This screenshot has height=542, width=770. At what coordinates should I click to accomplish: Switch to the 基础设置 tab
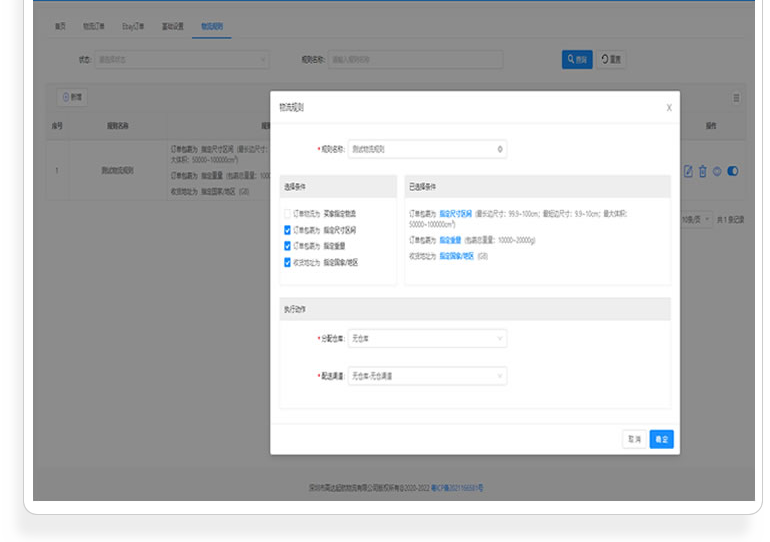coord(172,27)
